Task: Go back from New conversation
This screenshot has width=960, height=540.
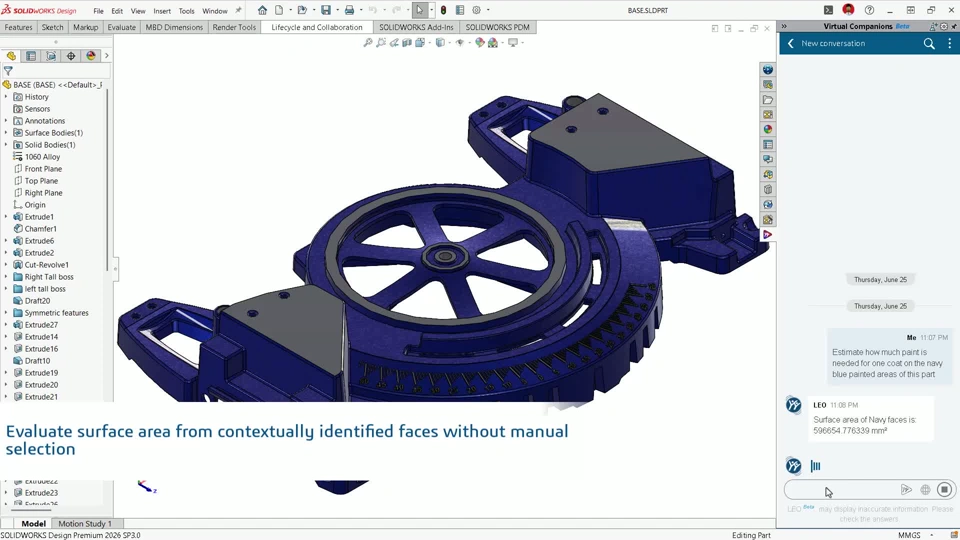Action: 790,43
